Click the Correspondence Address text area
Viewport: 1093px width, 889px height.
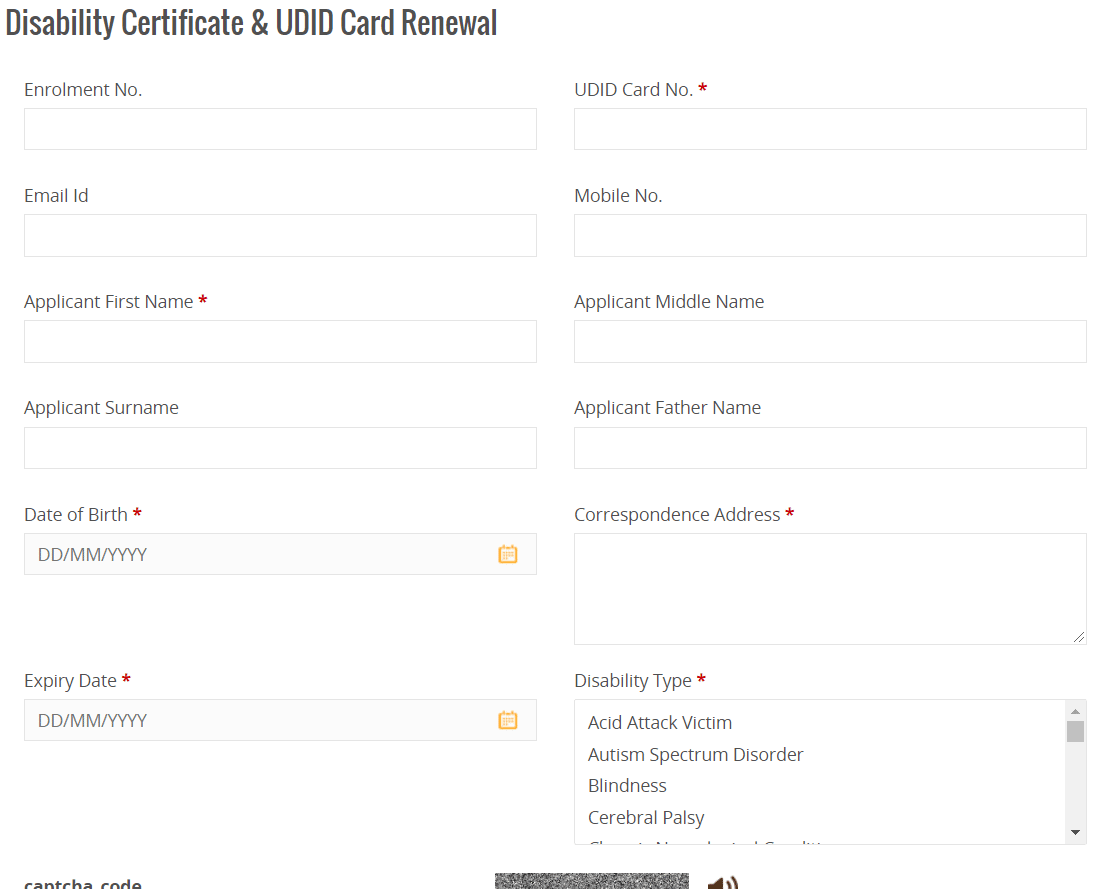point(830,588)
